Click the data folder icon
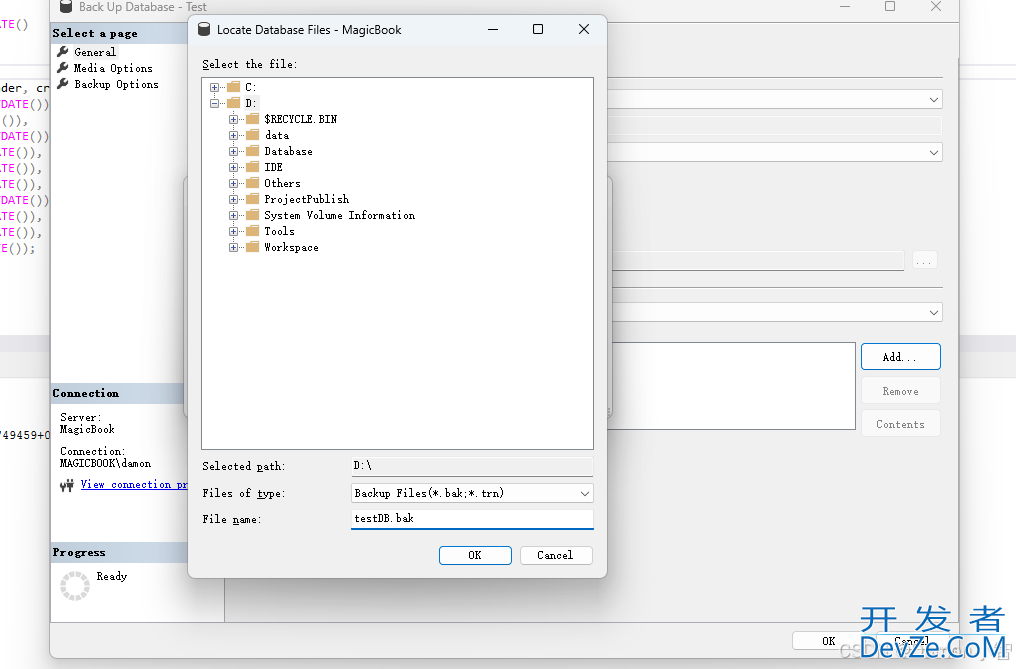 [x=253, y=135]
